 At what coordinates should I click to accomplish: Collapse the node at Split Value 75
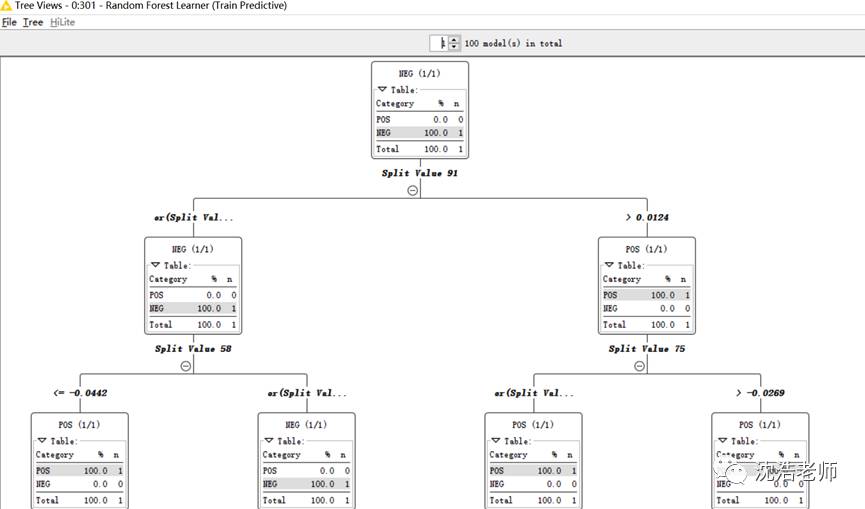[639, 366]
